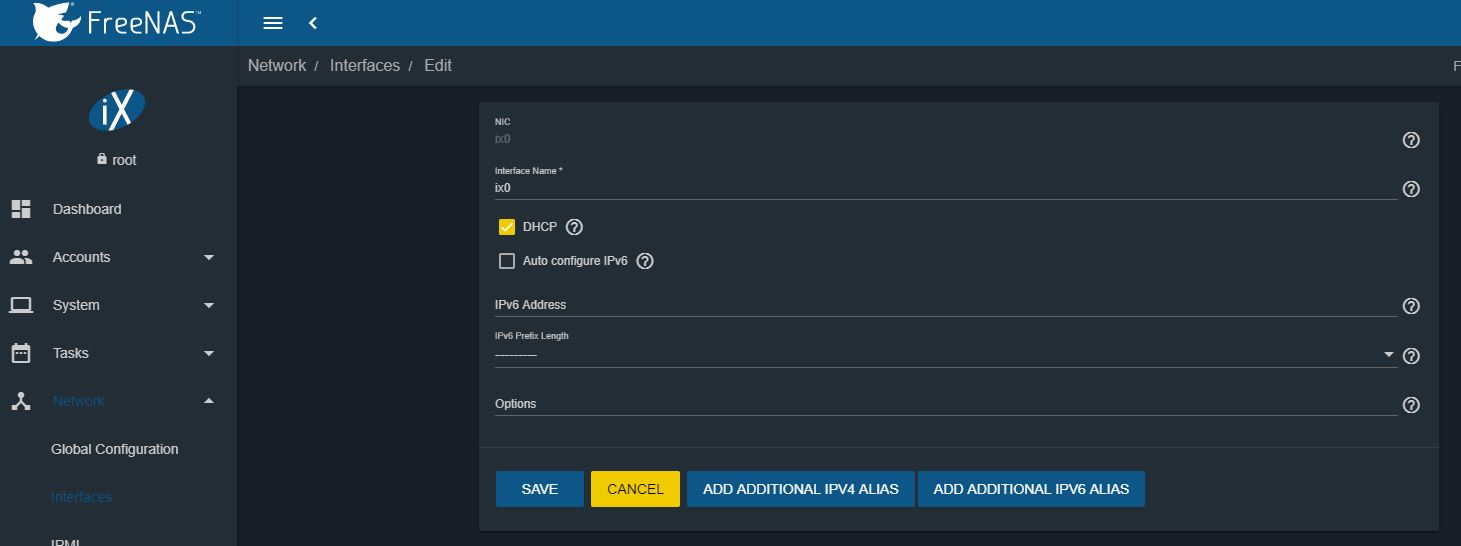
Task: Click the collapse sidebar chevron
Action: point(313,23)
